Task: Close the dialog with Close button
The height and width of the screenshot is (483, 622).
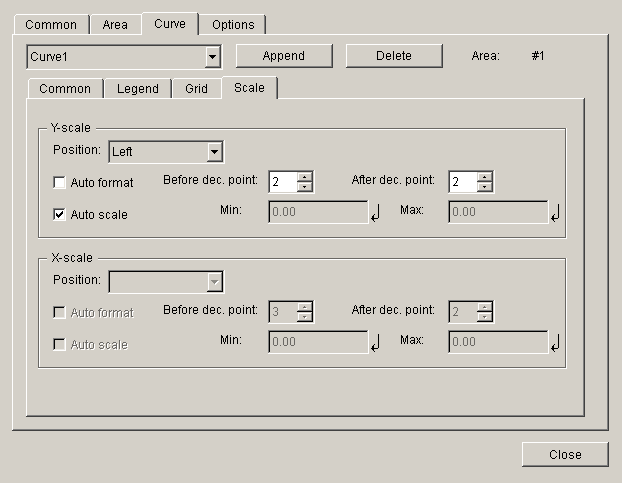Action: tap(565, 454)
